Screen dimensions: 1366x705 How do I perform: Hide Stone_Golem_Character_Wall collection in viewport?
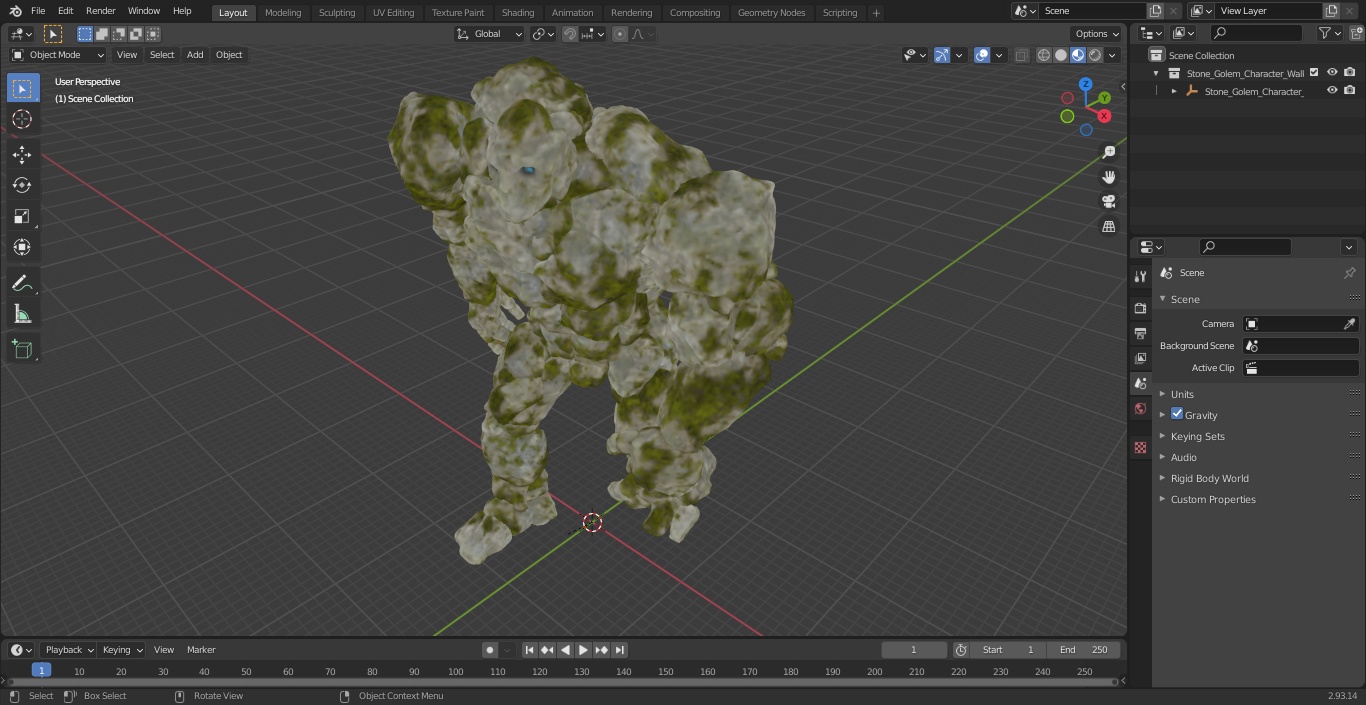(x=1332, y=73)
